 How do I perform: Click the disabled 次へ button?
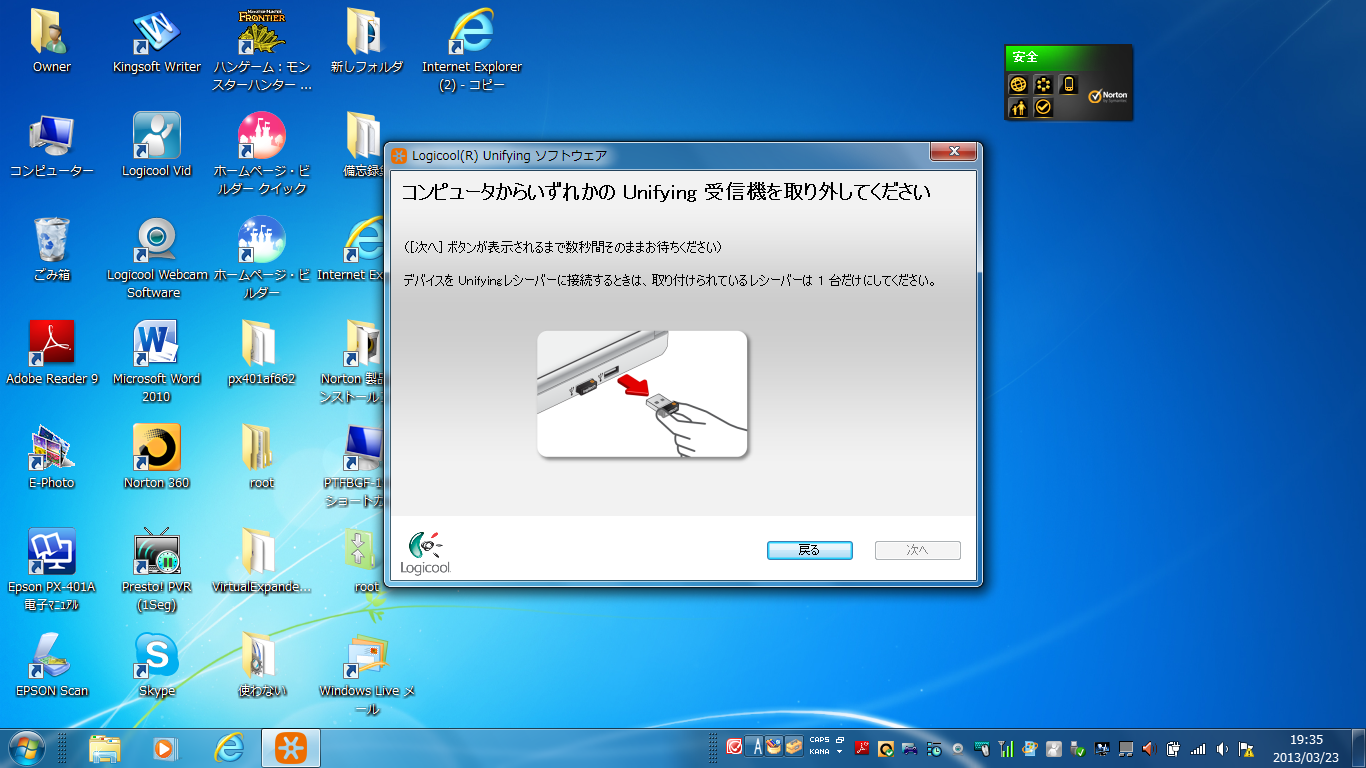click(917, 550)
